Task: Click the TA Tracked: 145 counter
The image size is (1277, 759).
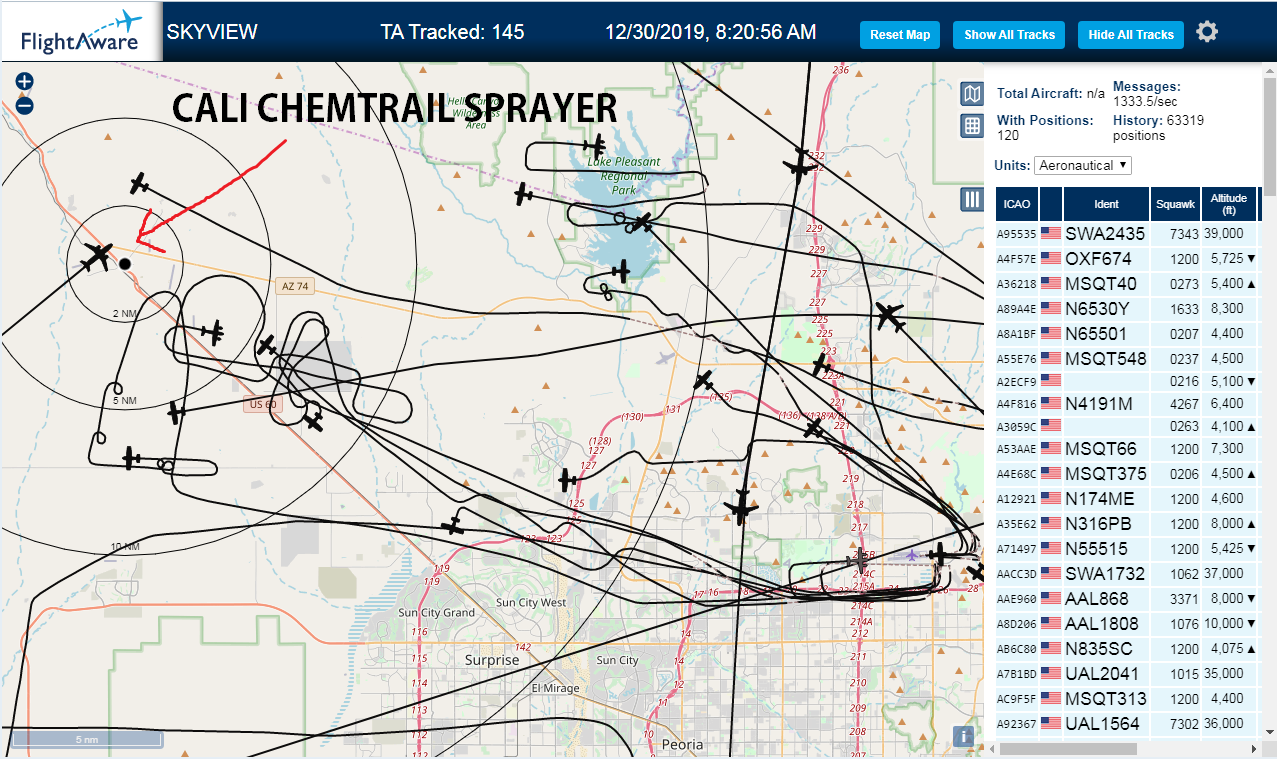Action: [452, 32]
